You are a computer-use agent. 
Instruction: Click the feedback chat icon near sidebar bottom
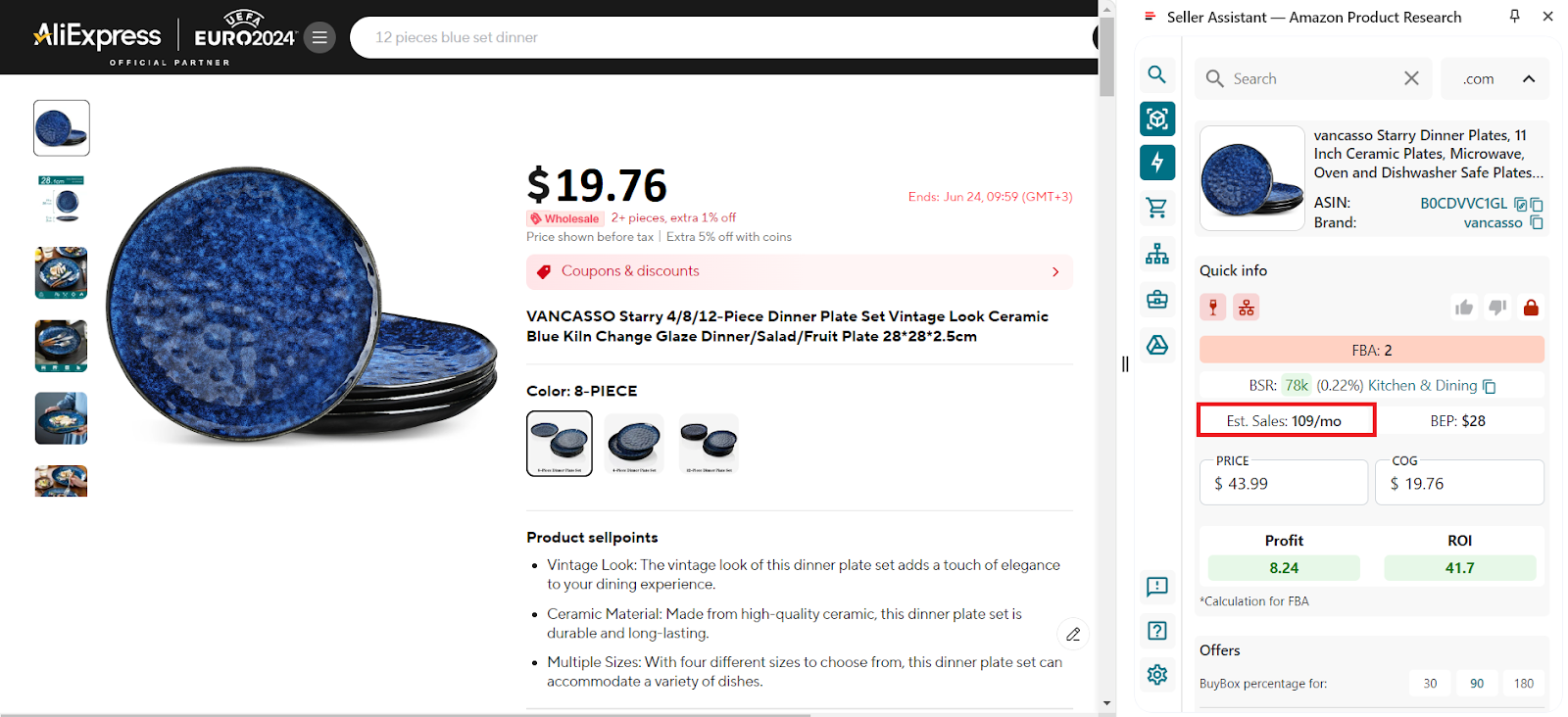(1157, 588)
